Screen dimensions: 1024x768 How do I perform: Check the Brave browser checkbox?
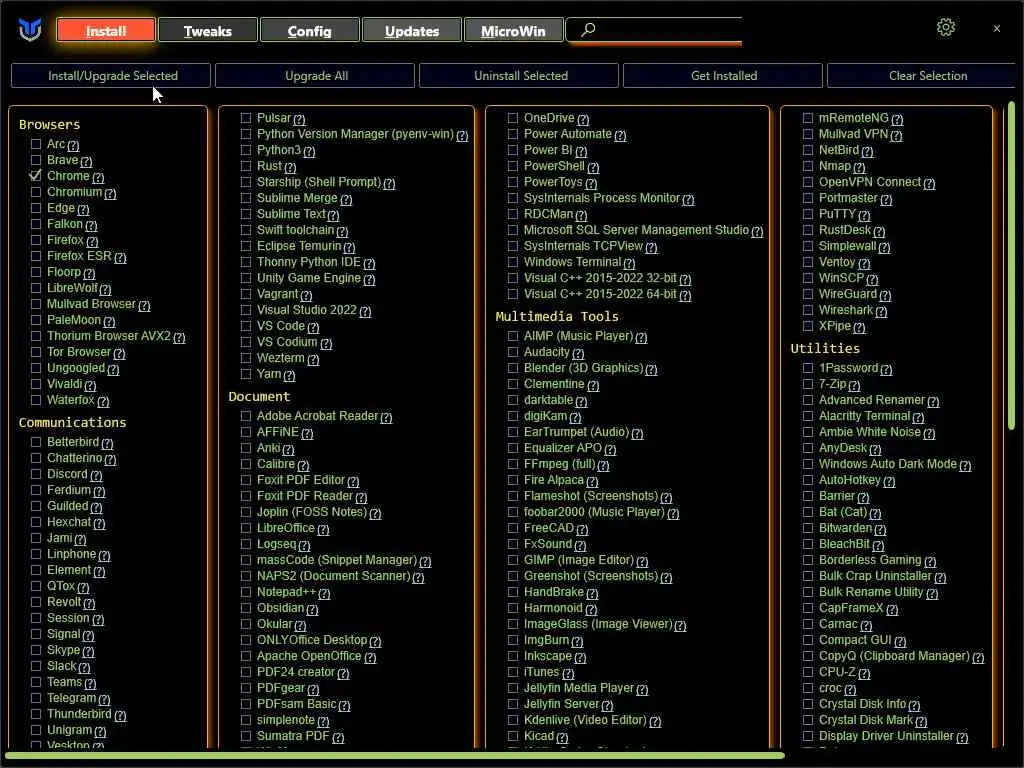click(x=36, y=160)
